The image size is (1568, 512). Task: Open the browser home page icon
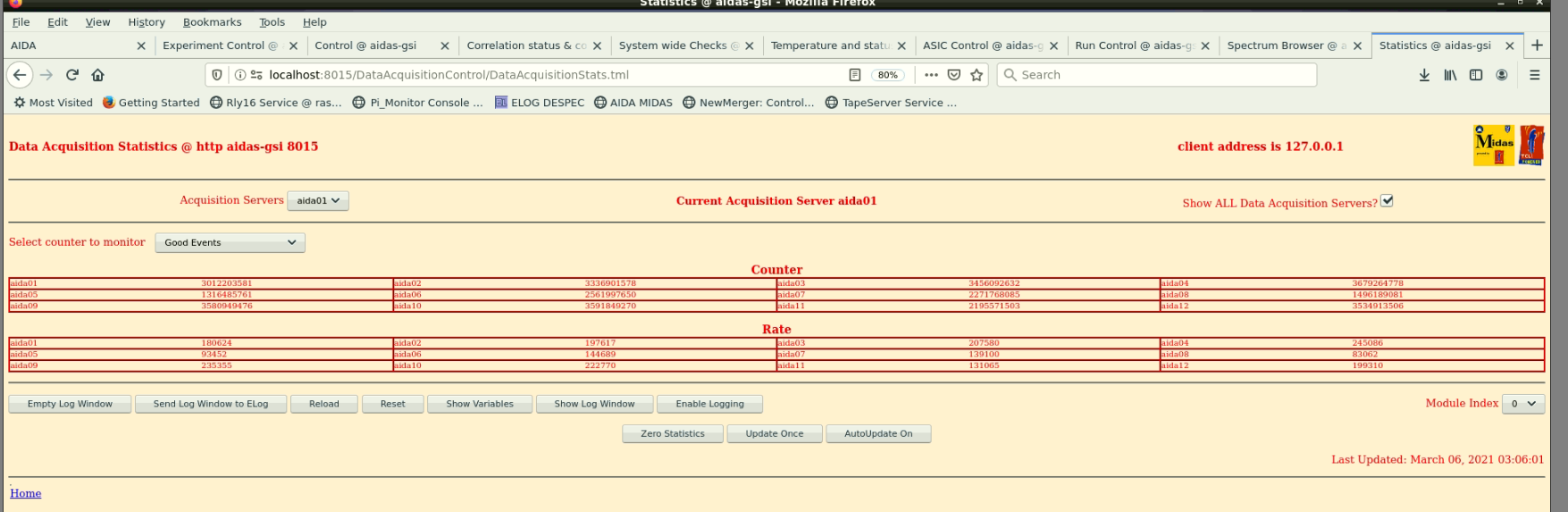(98, 75)
